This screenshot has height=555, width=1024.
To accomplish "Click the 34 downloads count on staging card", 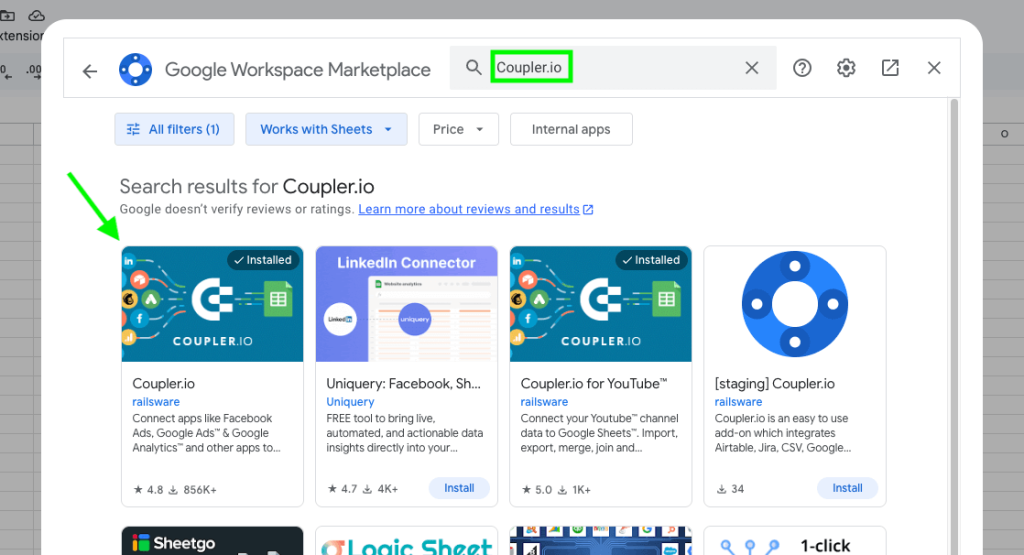I will pos(730,489).
